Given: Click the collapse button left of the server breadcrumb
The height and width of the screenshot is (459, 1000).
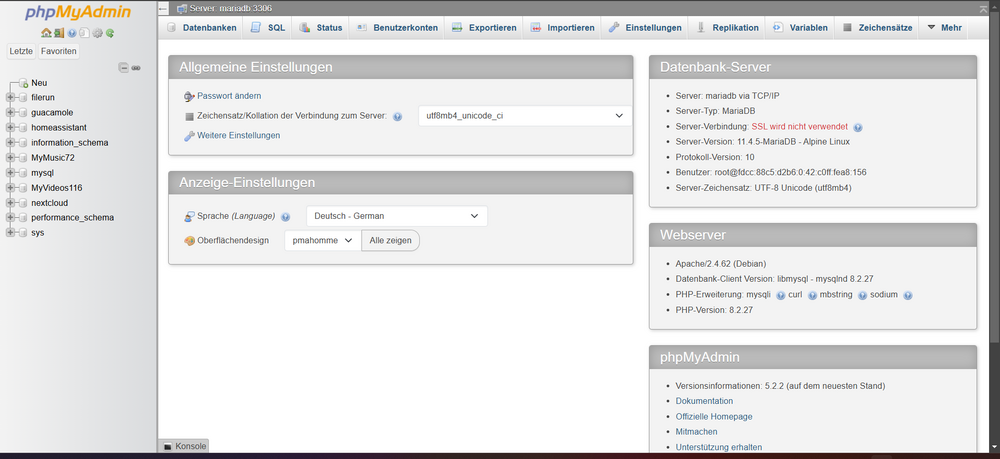Looking at the screenshot, I should point(163,8).
